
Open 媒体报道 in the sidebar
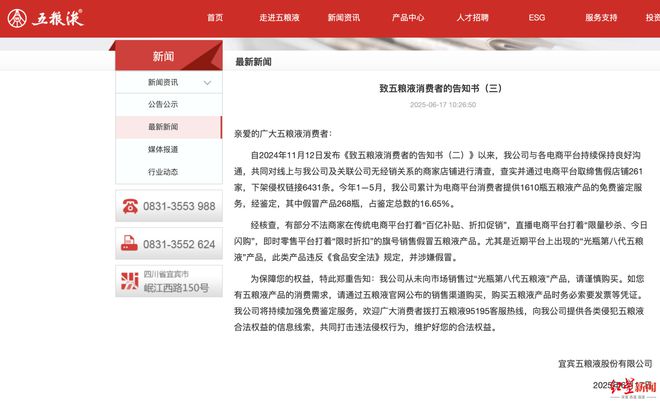tap(163, 149)
